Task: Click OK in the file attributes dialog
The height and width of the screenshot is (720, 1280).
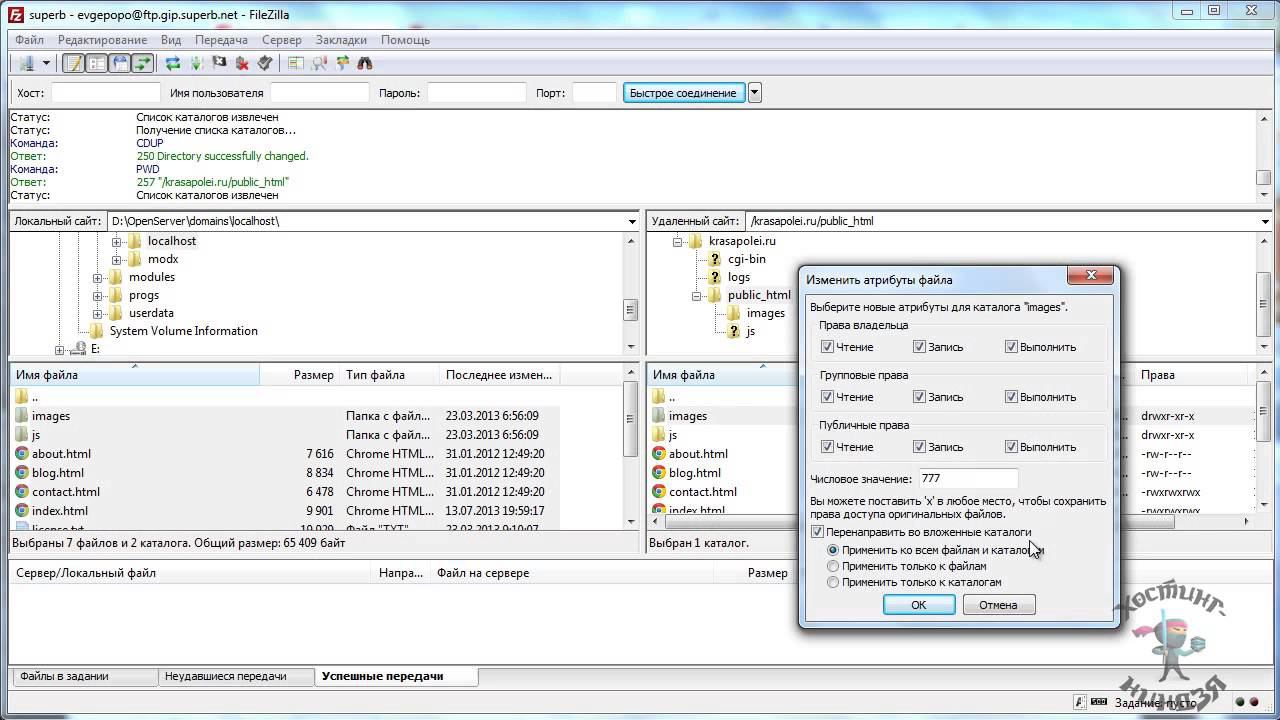Action: pos(918,605)
